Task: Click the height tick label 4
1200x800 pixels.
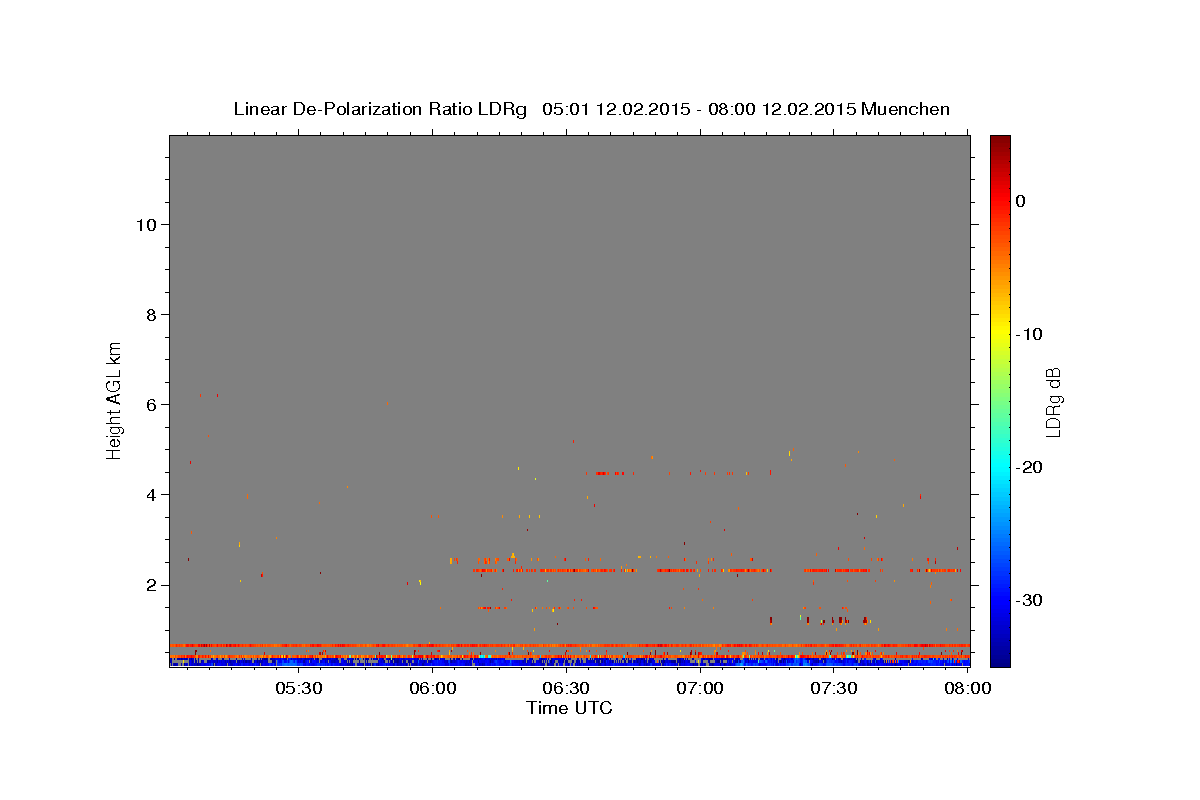Action: pyautogui.click(x=152, y=494)
